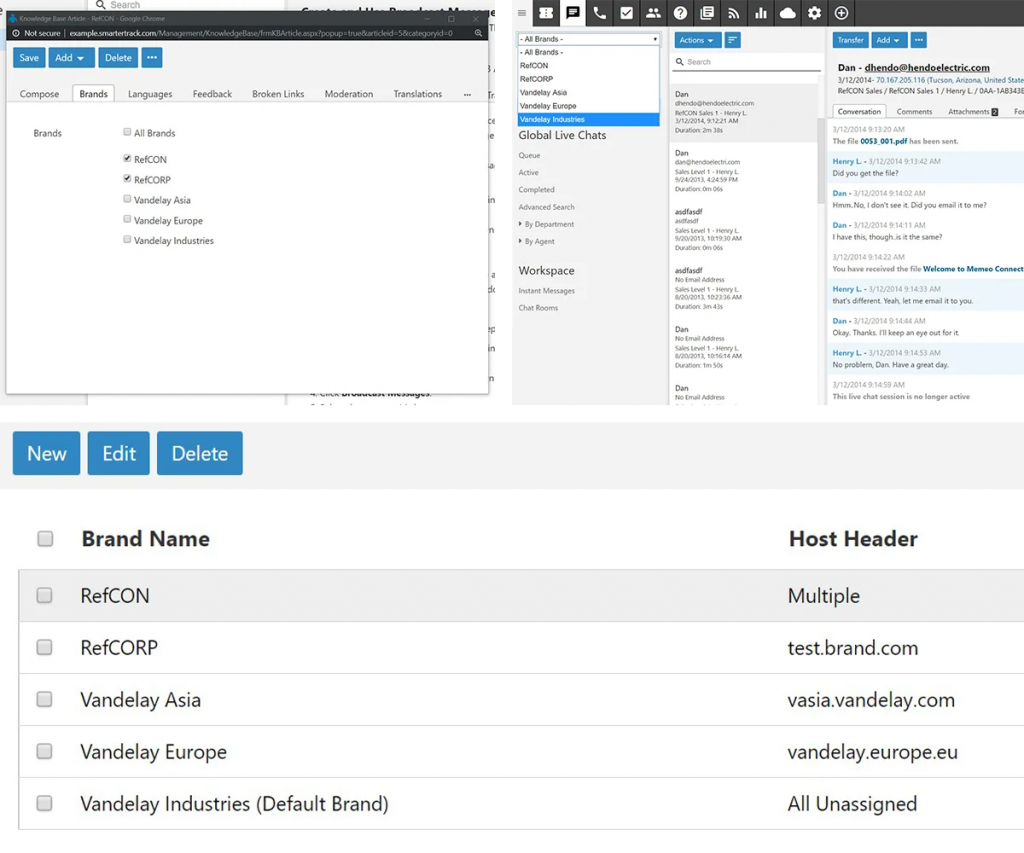Uncheck the RefCORP brand checkbox in popup
The height and width of the screenshot is (853, 1024).
coord(127,178)
